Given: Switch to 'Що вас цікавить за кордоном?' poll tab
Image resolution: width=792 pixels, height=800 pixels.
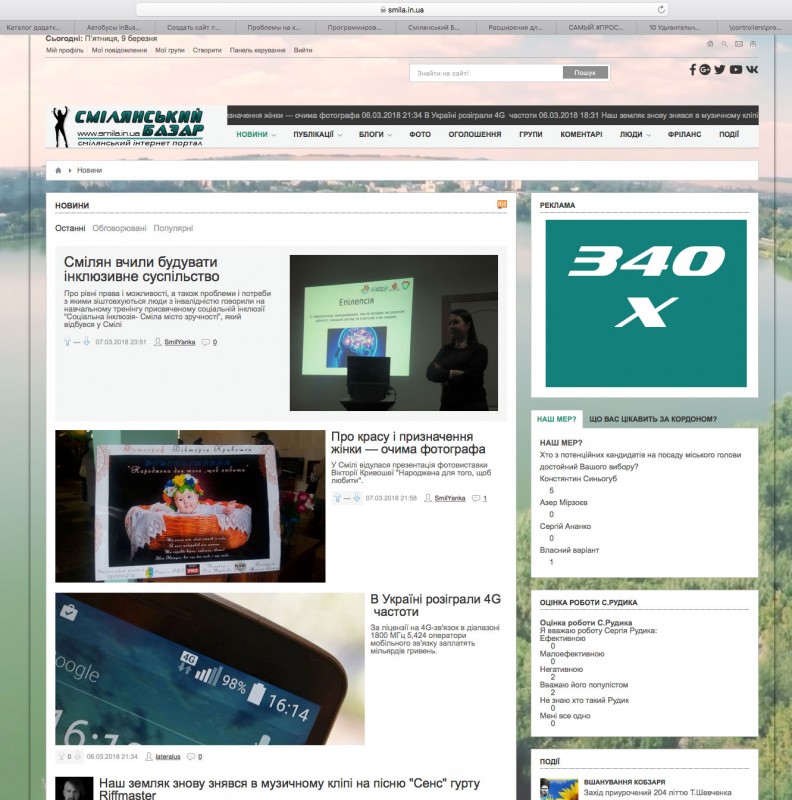Looking at the screenshot, I should [x=653, y=419].
